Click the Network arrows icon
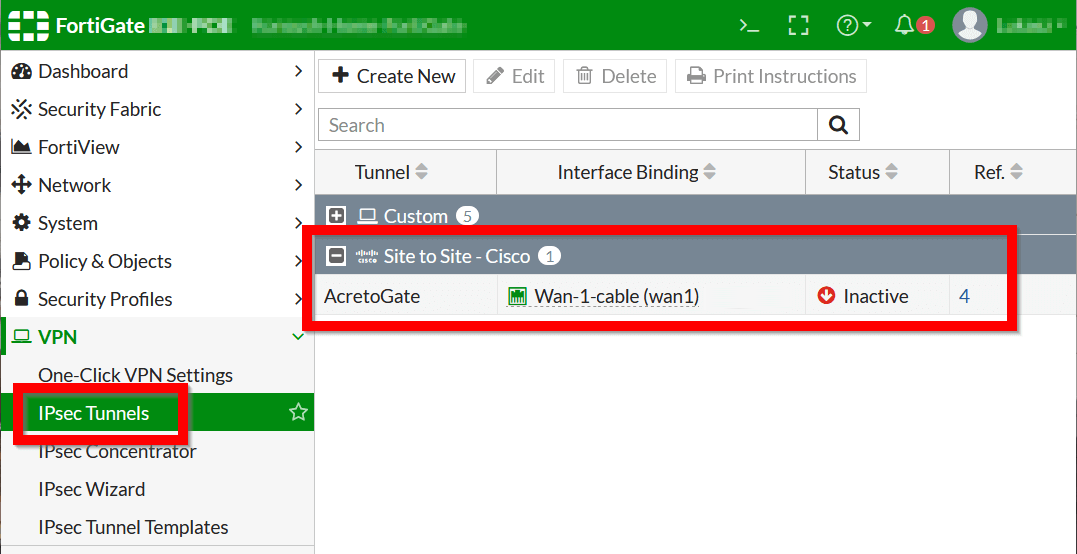This screenshot has height=554, width=1077. pos(22,185)
